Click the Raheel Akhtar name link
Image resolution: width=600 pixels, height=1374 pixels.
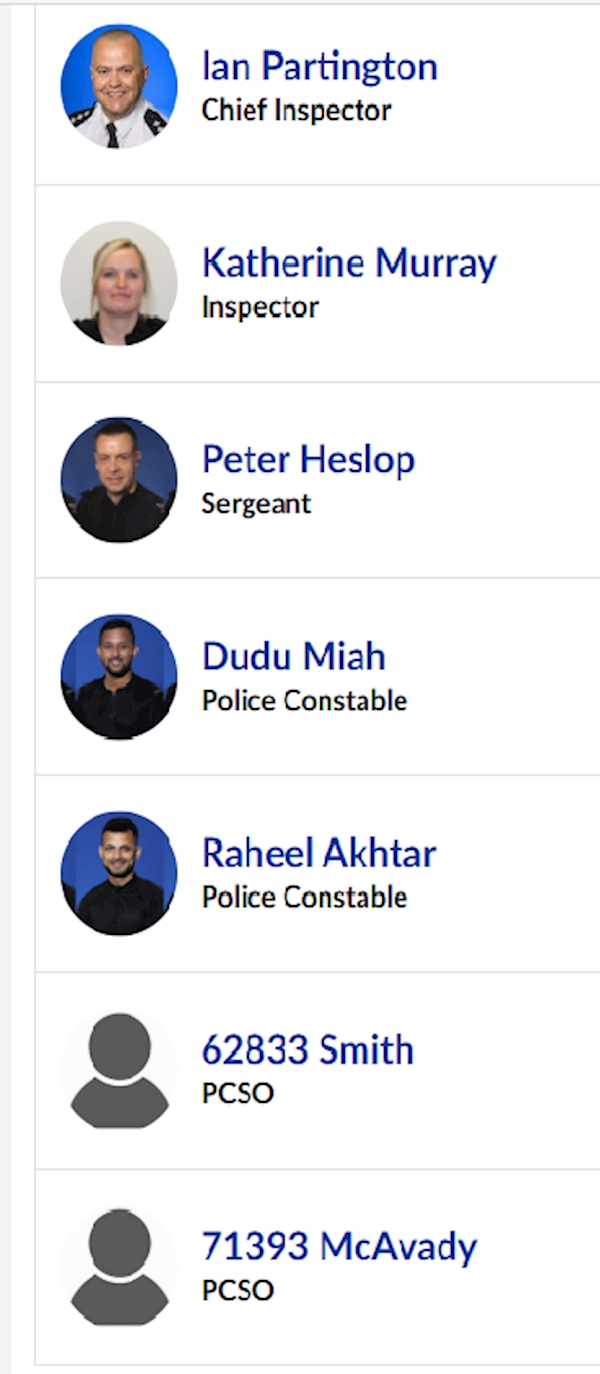pos(319,854)
